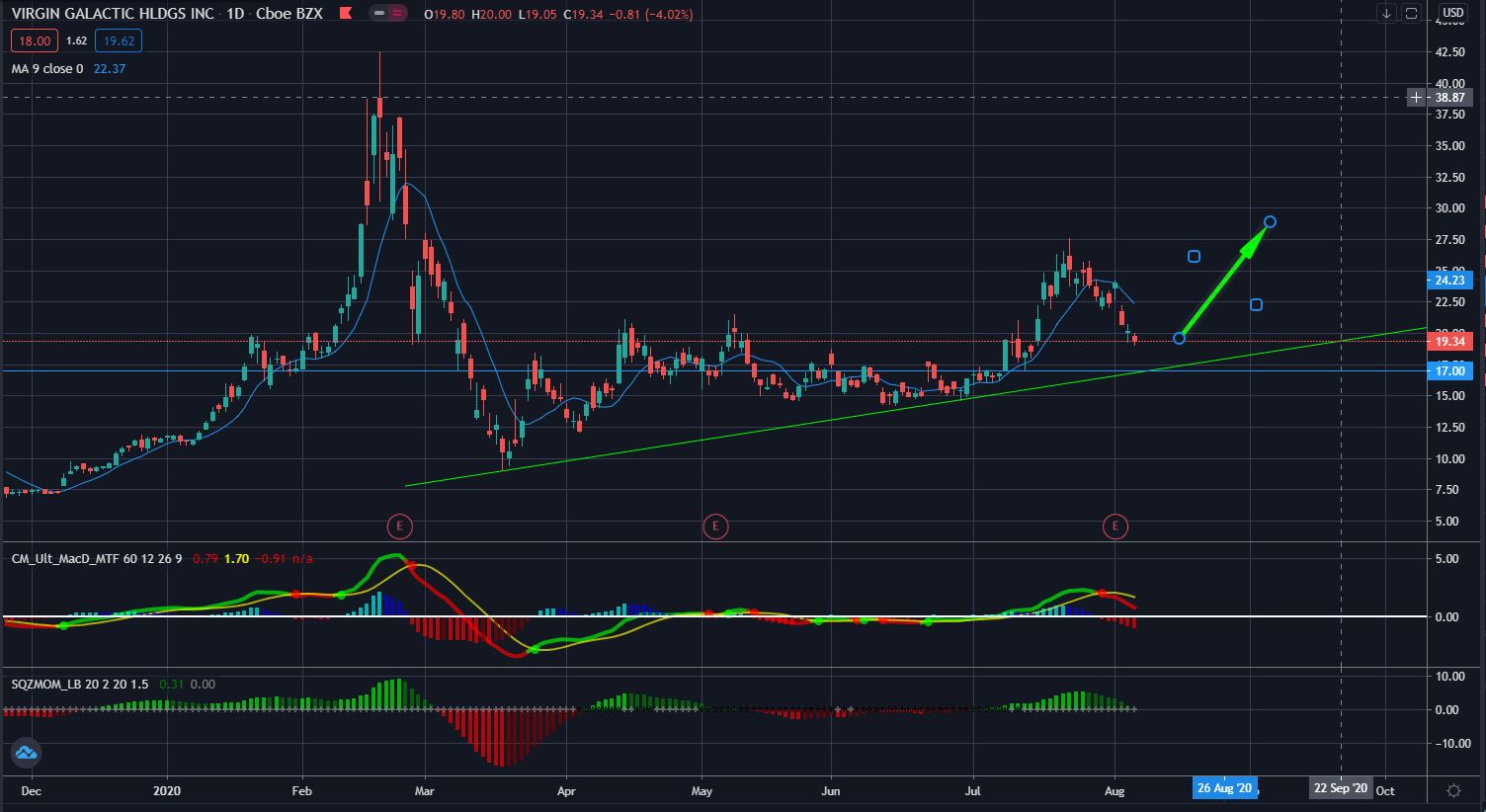The width and height of the screenshot is (1486, 812).
Task: Click the 1D interval label in title
Action: 235,15
